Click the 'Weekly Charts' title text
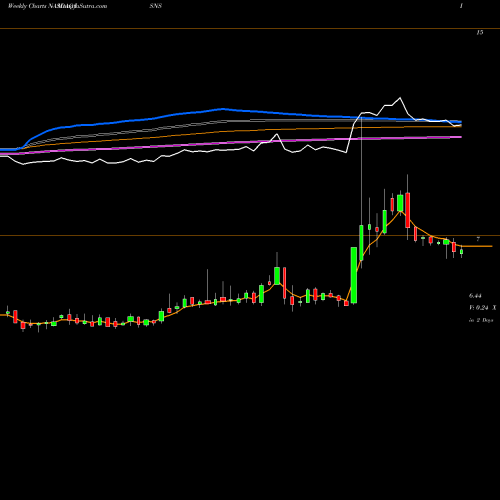 tap(26, 6)
